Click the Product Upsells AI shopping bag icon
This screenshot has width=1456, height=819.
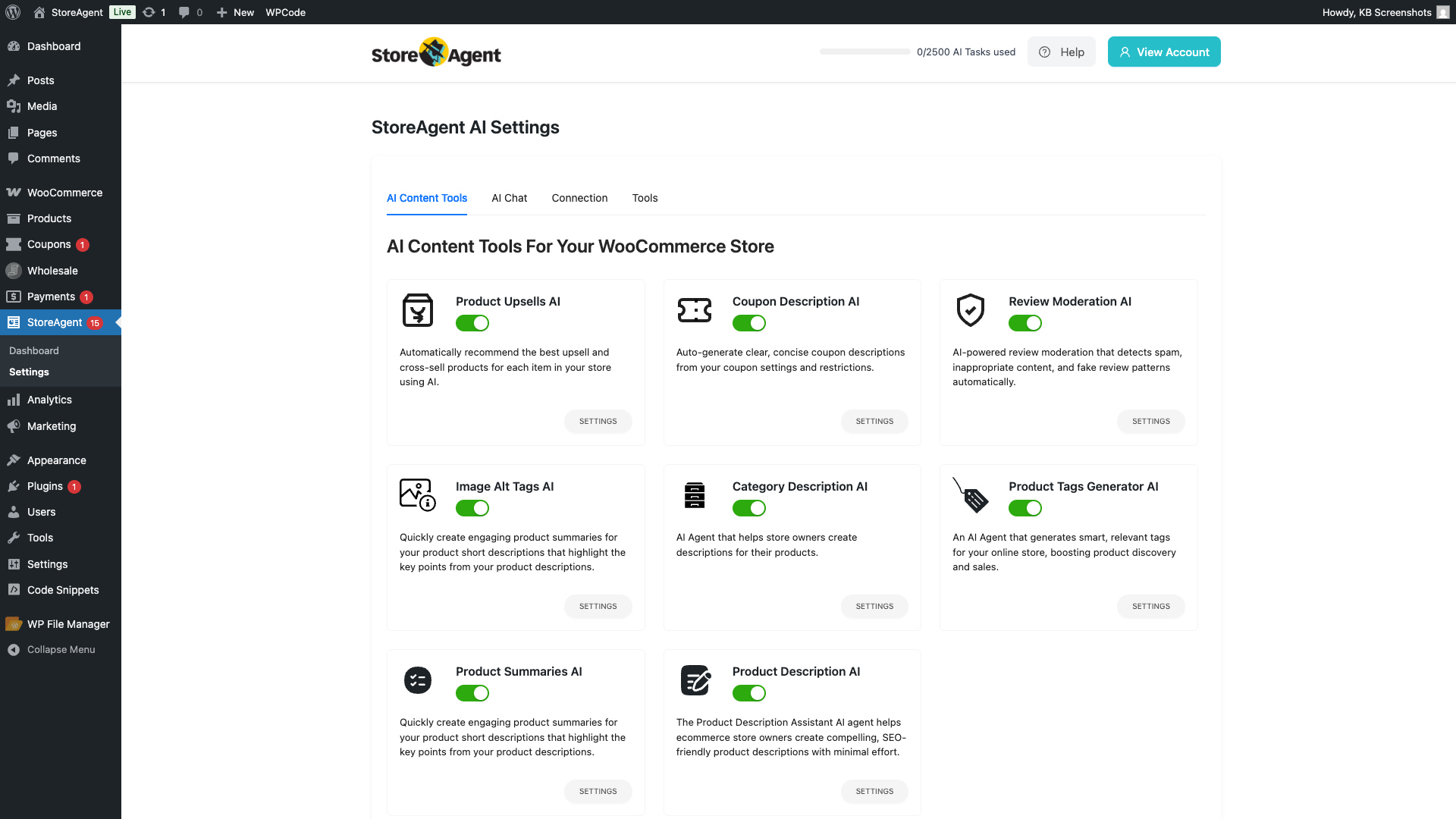(x=417, y=310)
